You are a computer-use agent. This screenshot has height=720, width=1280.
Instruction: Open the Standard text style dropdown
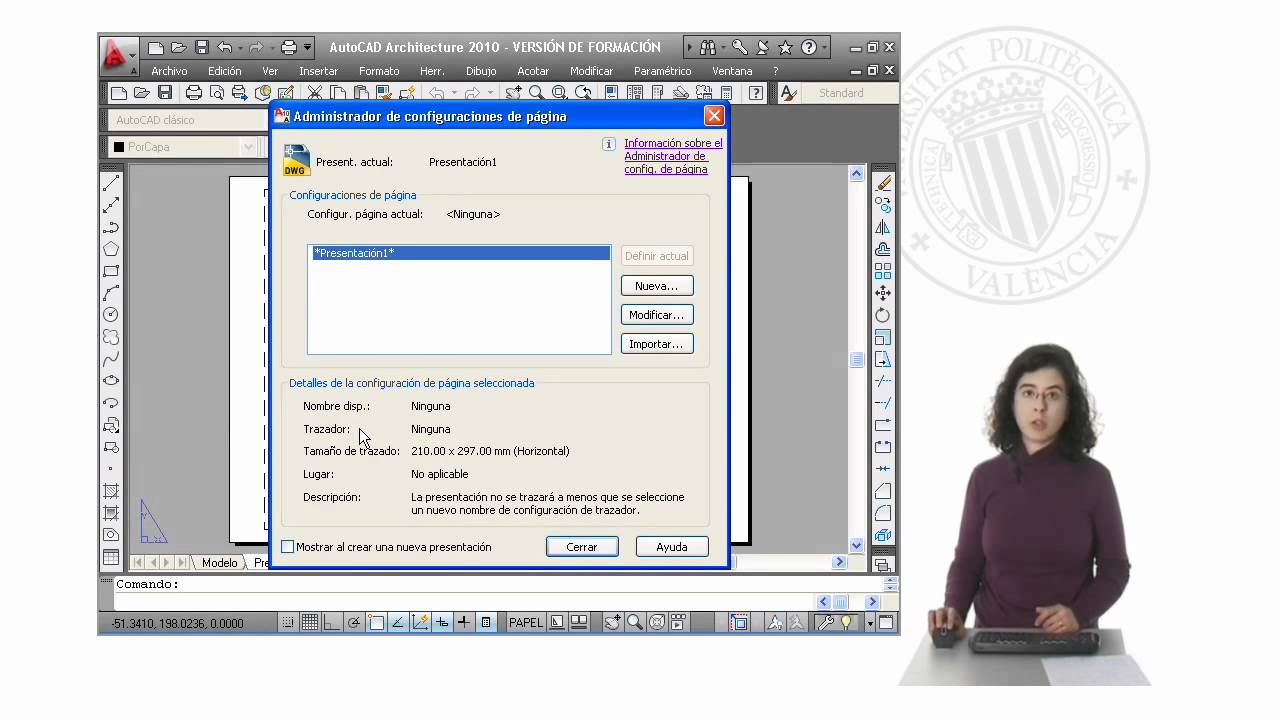tap(851, 93)
